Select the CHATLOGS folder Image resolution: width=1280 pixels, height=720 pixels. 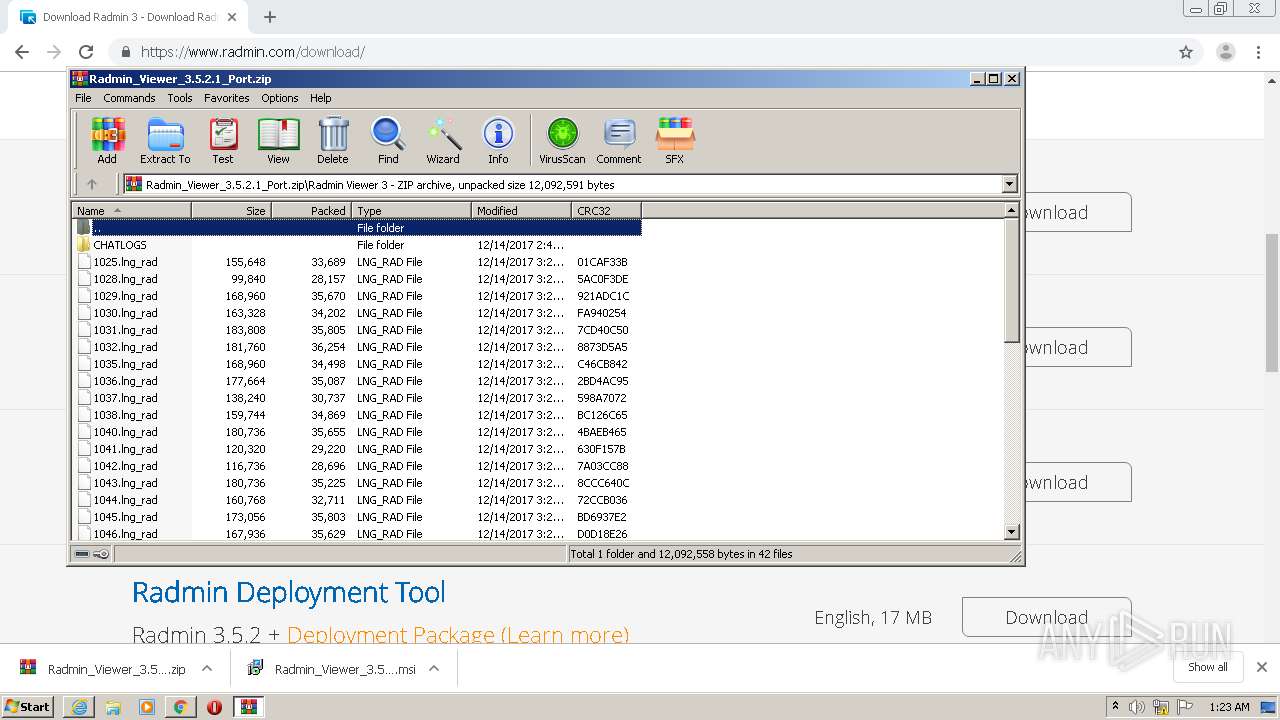click(356, 245)
